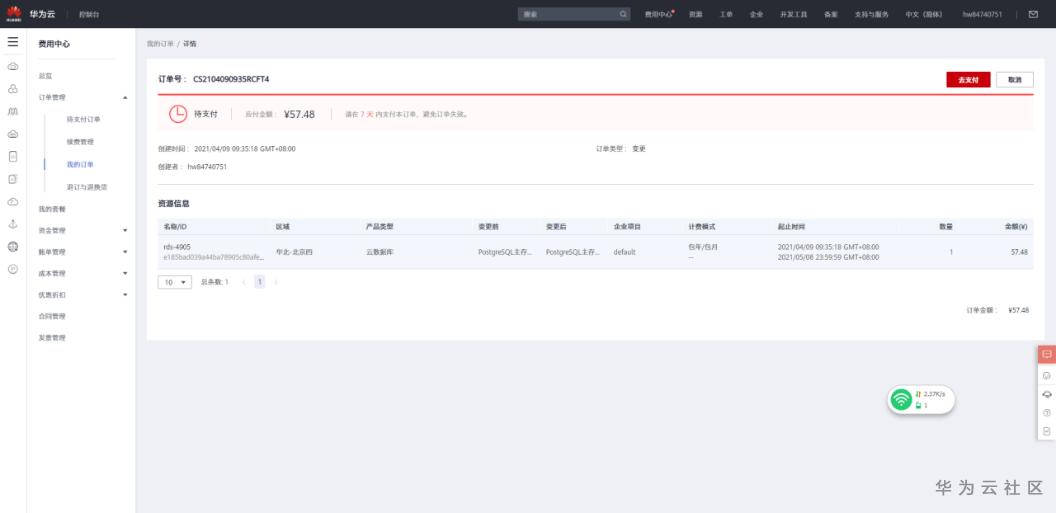Click the next page arrow

click(275, 282)
